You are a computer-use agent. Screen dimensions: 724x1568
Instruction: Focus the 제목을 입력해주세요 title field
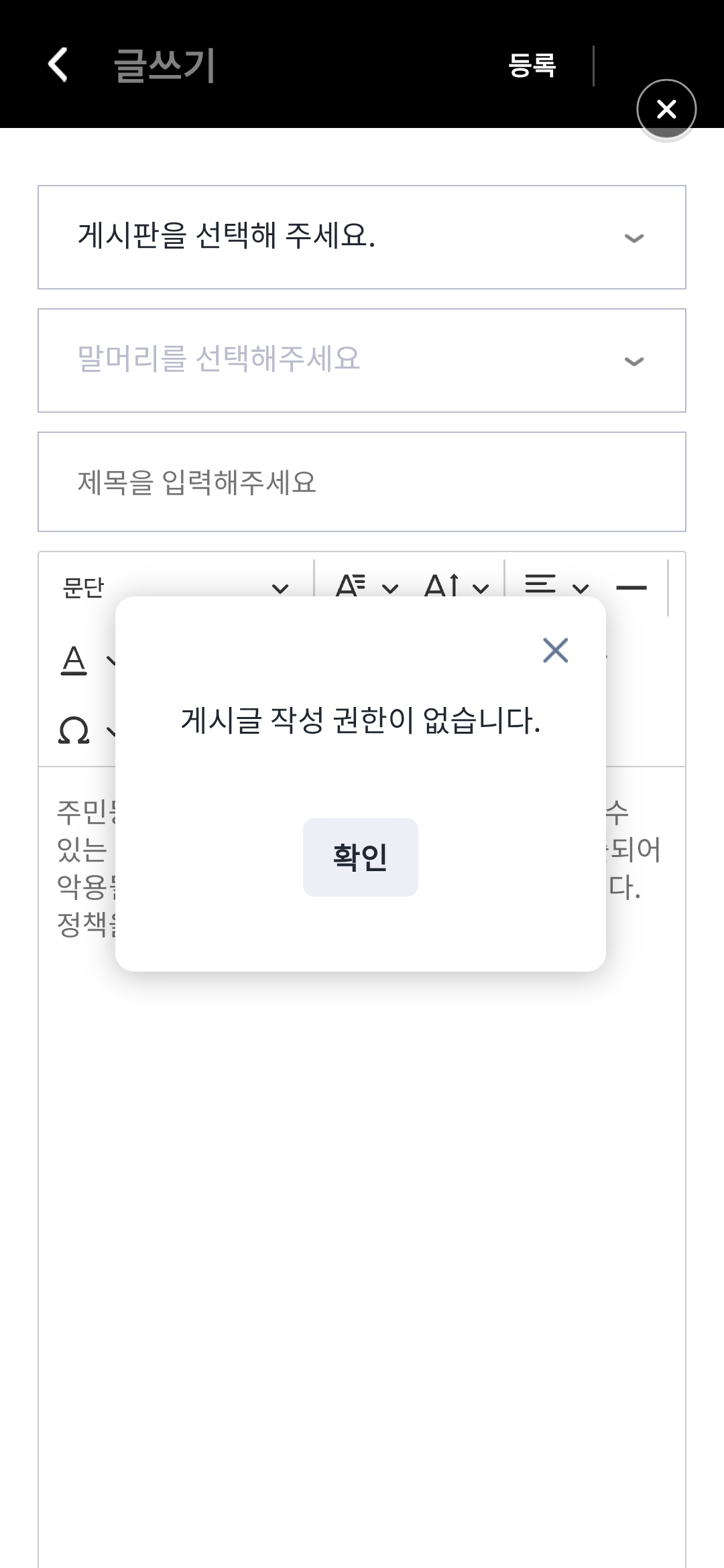tap(362, 482)
